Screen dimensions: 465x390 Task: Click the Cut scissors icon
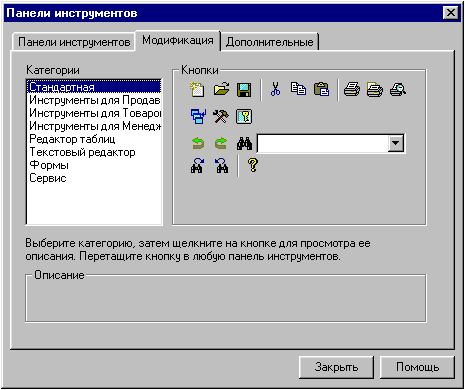pos(275,89)
